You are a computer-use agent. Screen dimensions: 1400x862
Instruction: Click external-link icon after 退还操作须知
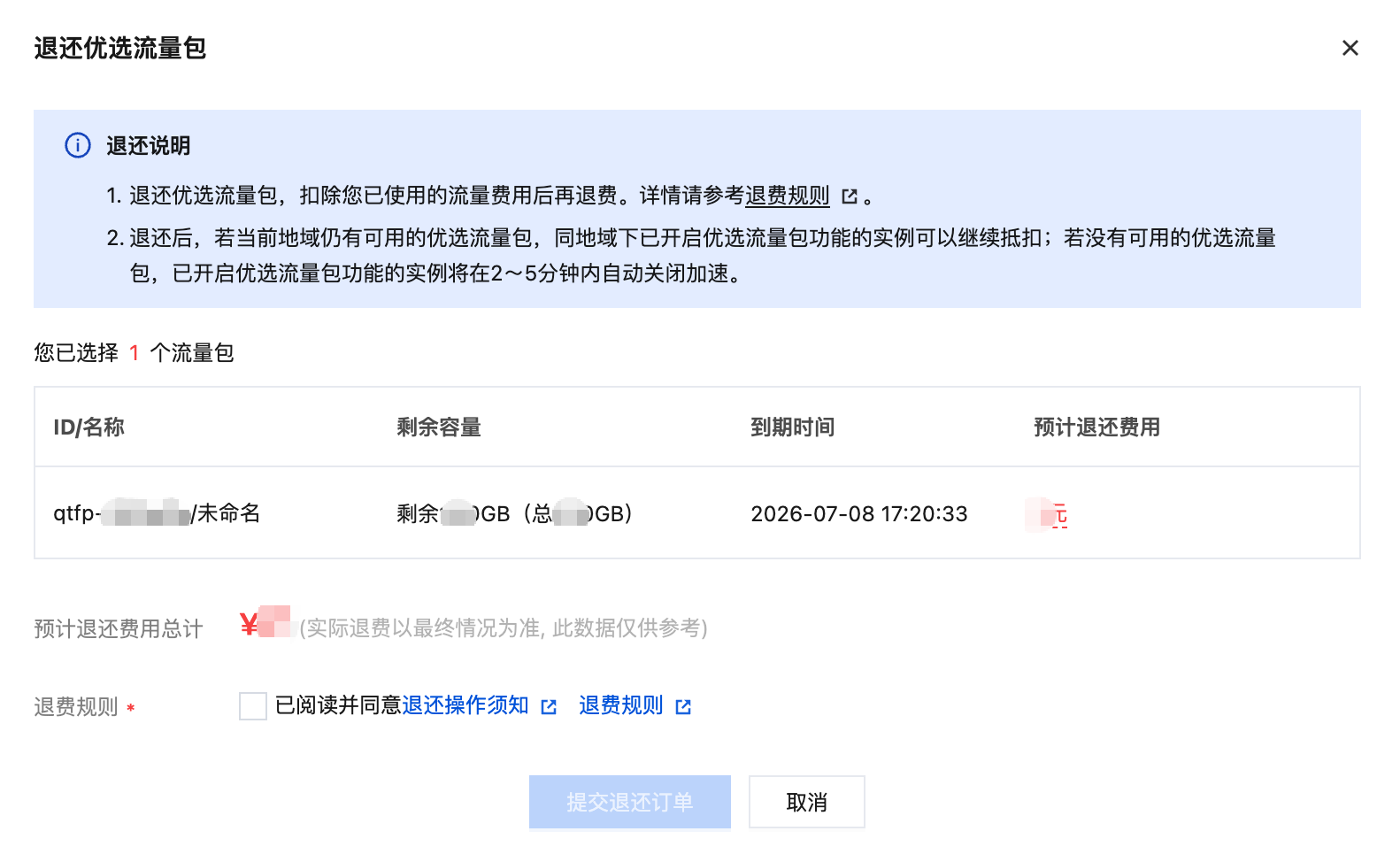[x=549, y=706]
